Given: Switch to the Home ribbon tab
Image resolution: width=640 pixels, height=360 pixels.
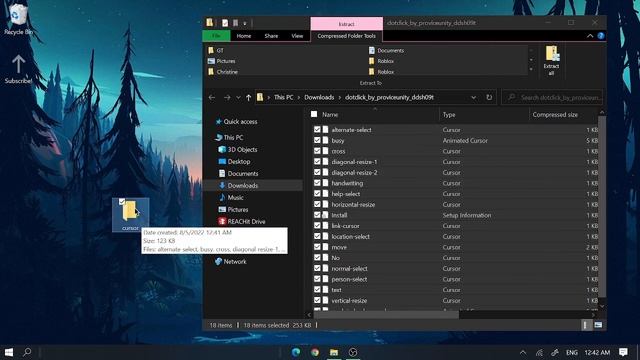Looking at the screenshot, I should (244, 36).
